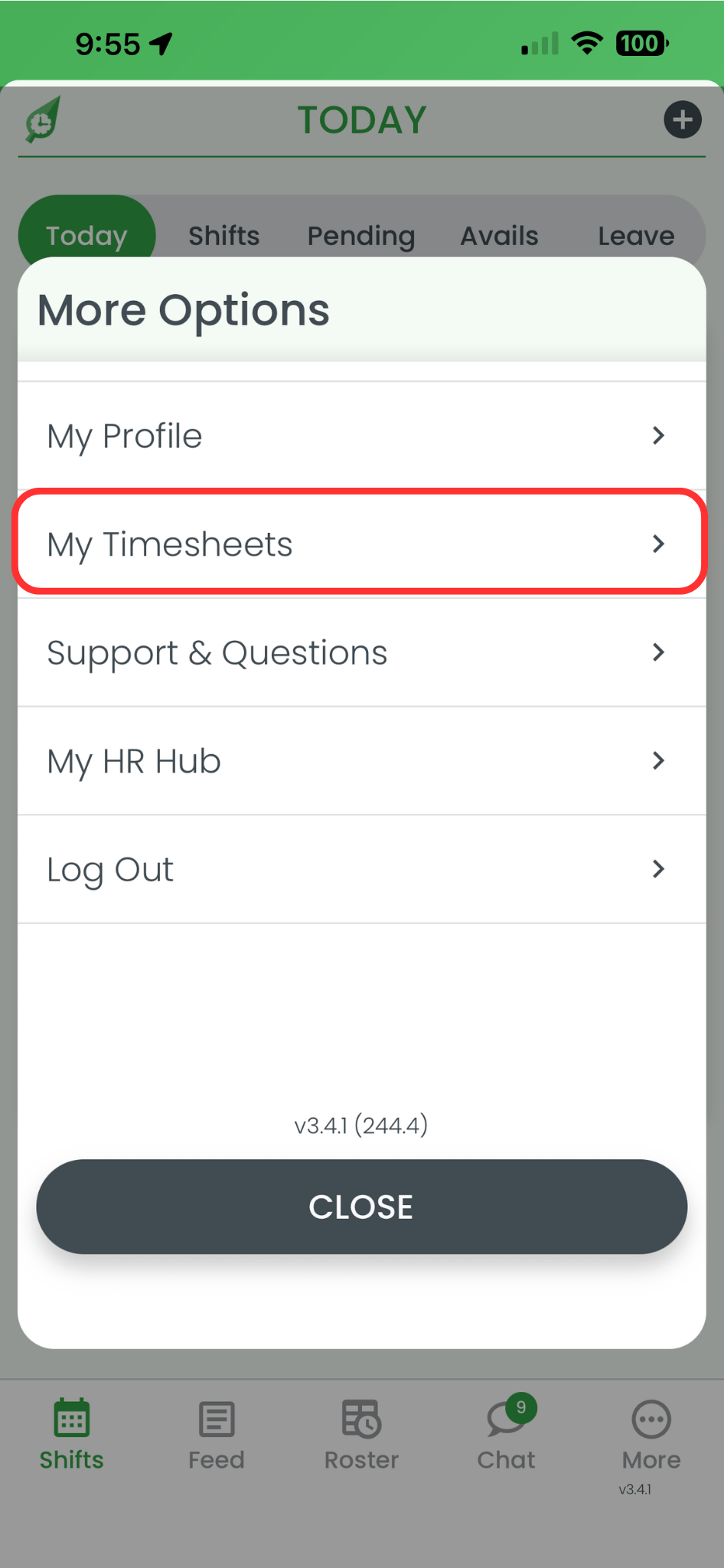Switch to the Pending tab
Viewport: 724px width, 1568px height.
[360, 235]
